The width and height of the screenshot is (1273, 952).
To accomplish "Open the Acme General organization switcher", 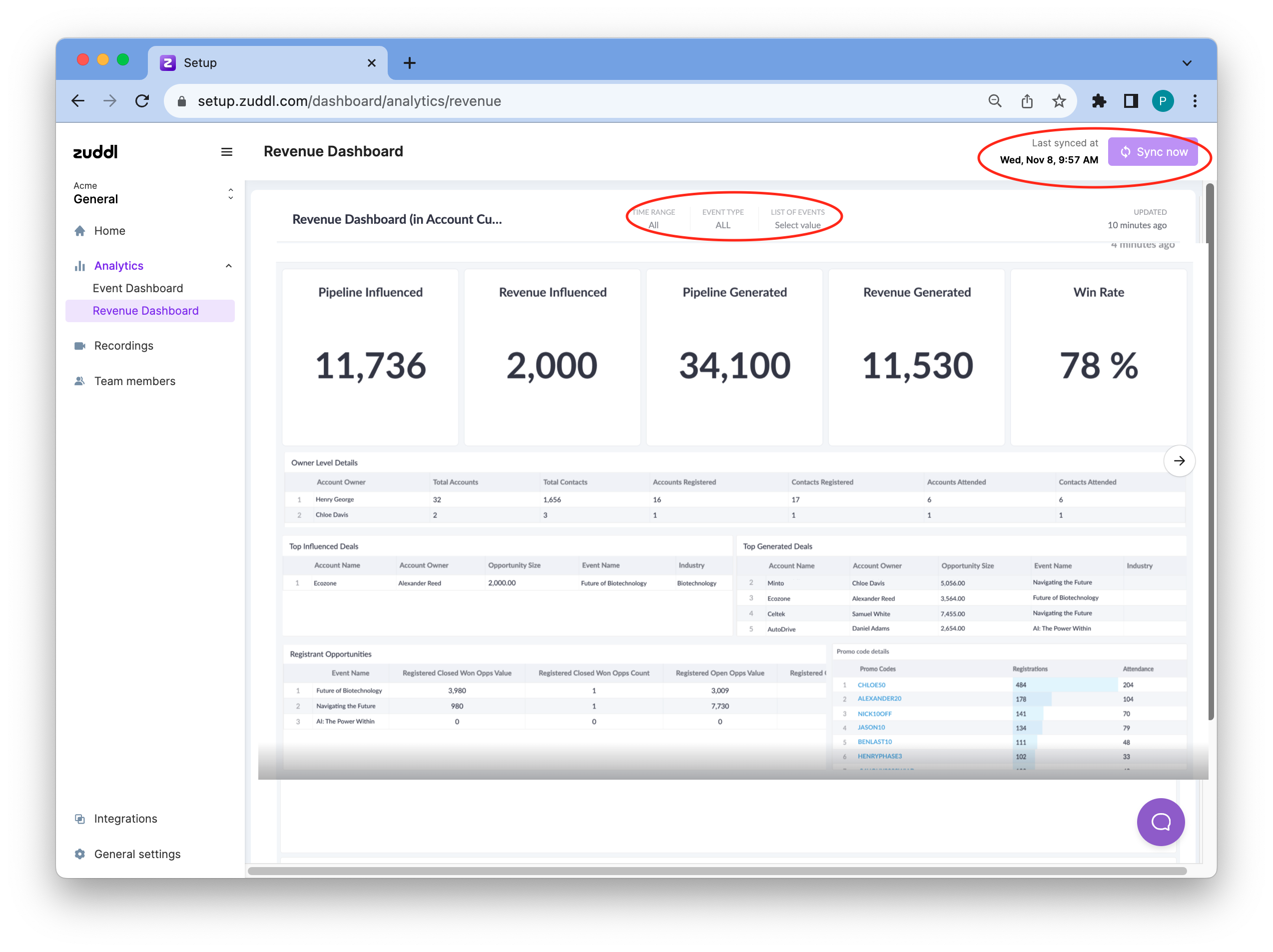I will point(230,194).
